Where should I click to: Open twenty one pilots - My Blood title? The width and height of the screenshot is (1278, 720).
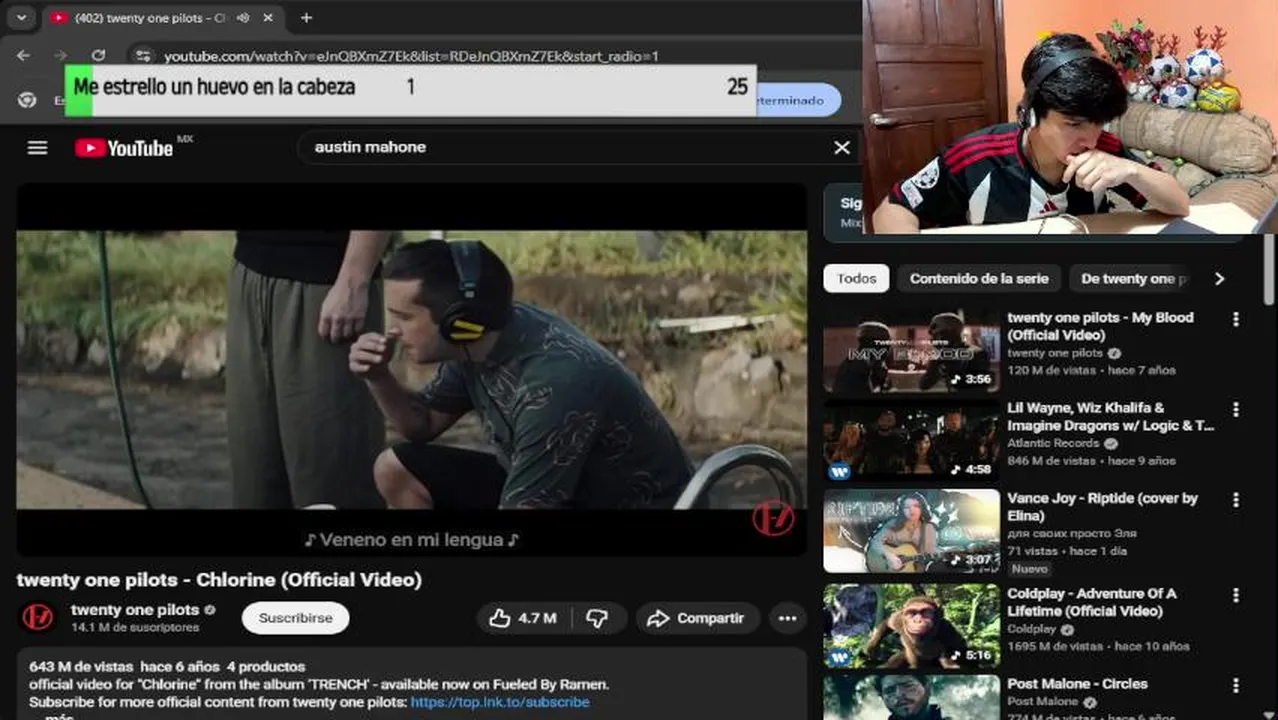[x=1100, y=326]
